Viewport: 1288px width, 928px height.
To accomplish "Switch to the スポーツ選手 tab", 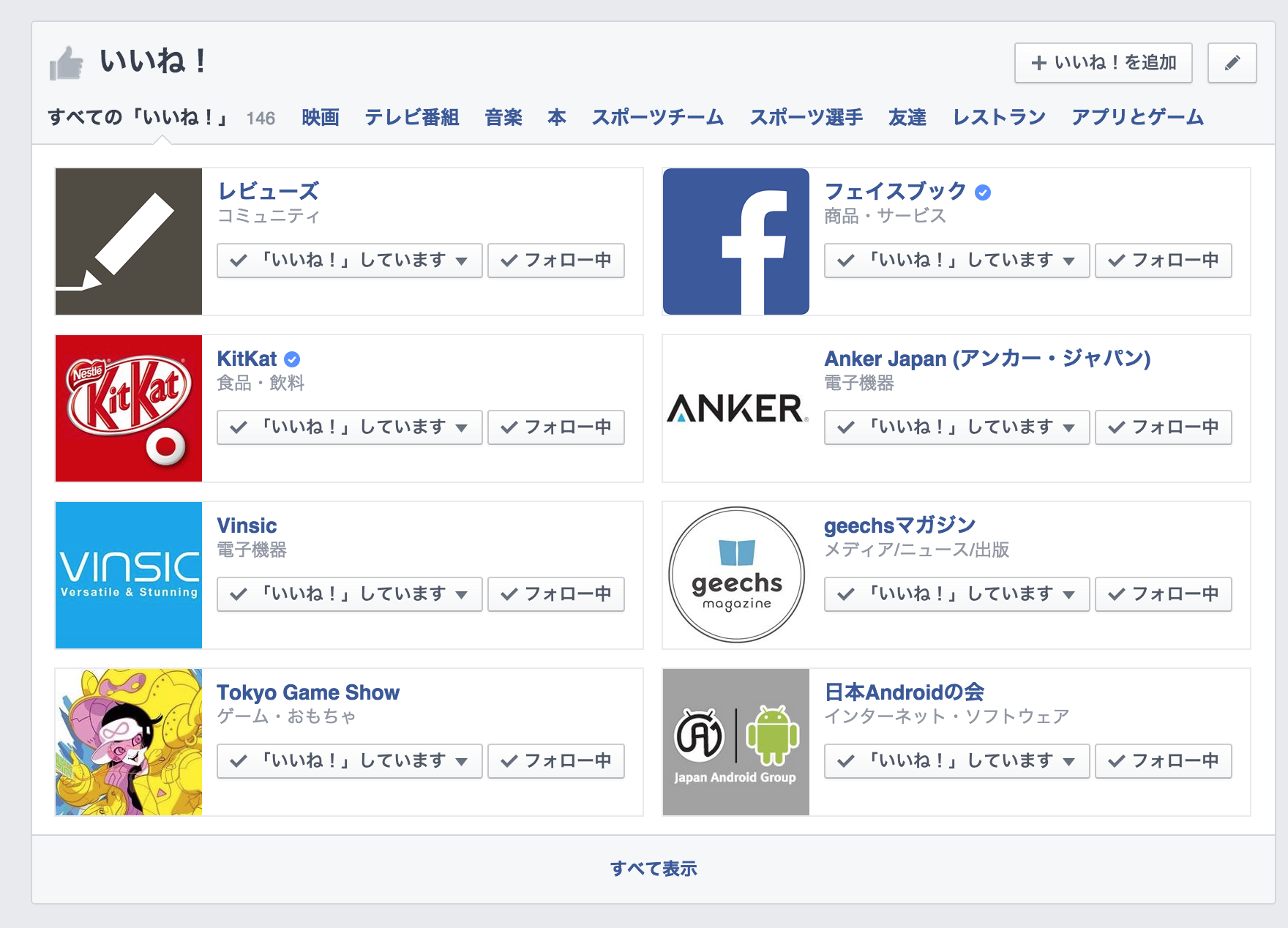I will click(x=806, y=117).
